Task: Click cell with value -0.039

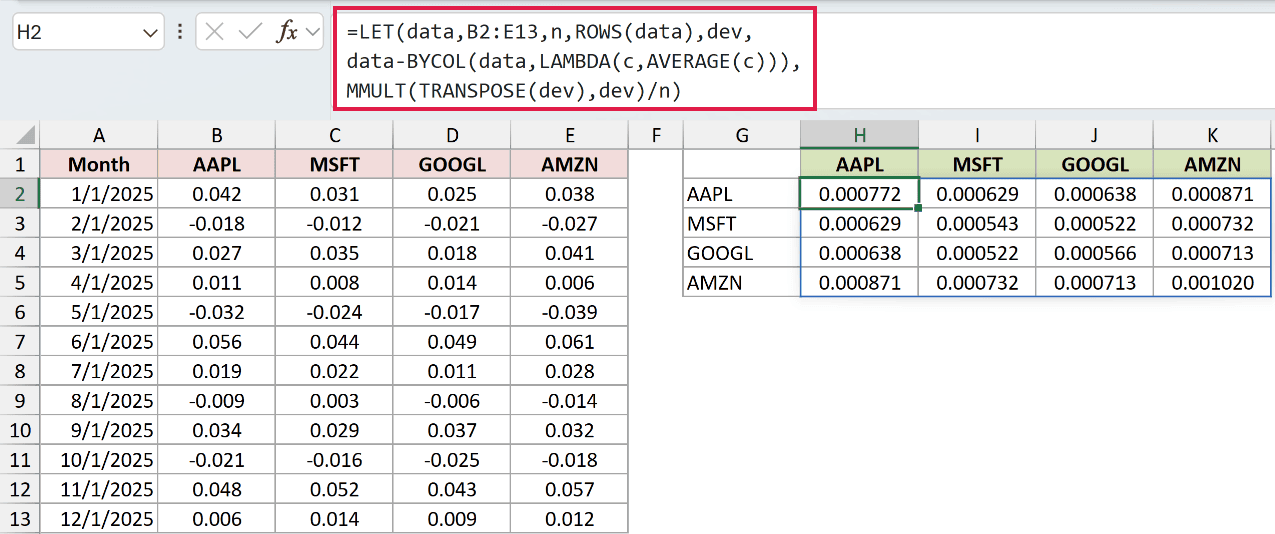Action: 569,312
